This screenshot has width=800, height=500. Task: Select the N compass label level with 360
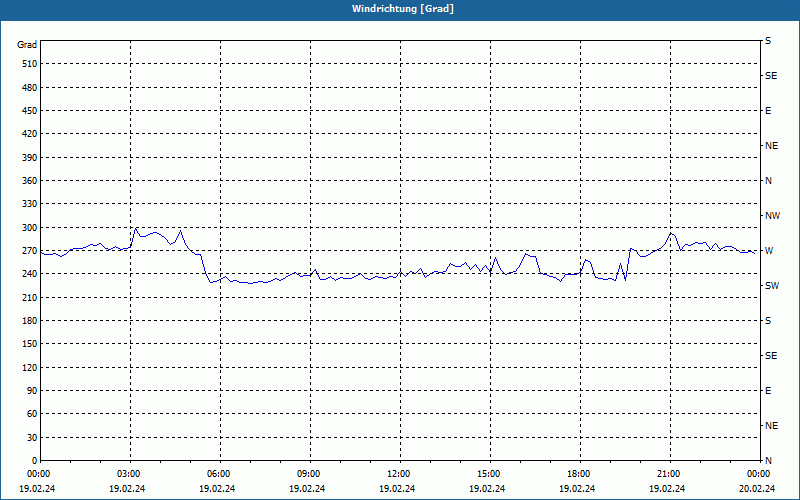click(768, 181)
